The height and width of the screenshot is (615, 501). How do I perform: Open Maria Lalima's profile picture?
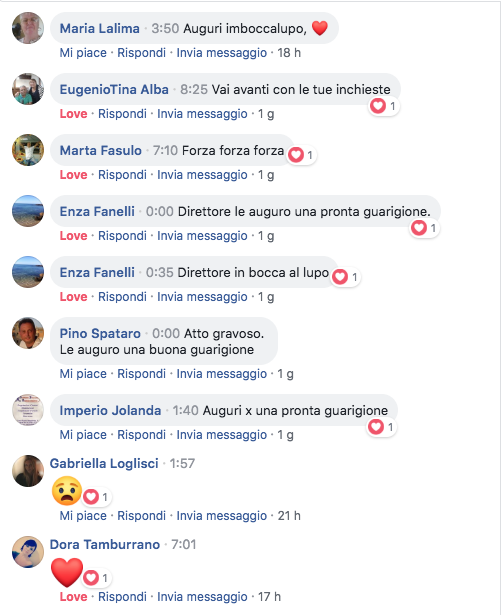28,28
